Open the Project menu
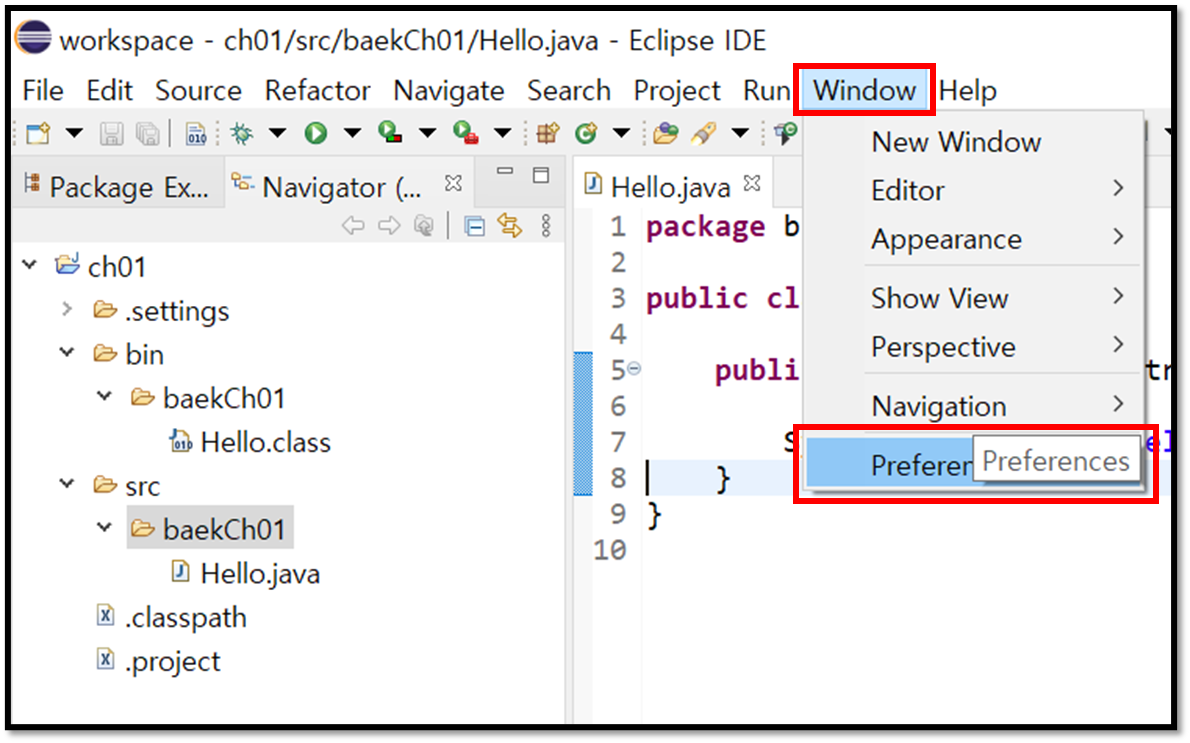Screen dimensions: 1190x743 click(677, 90)
